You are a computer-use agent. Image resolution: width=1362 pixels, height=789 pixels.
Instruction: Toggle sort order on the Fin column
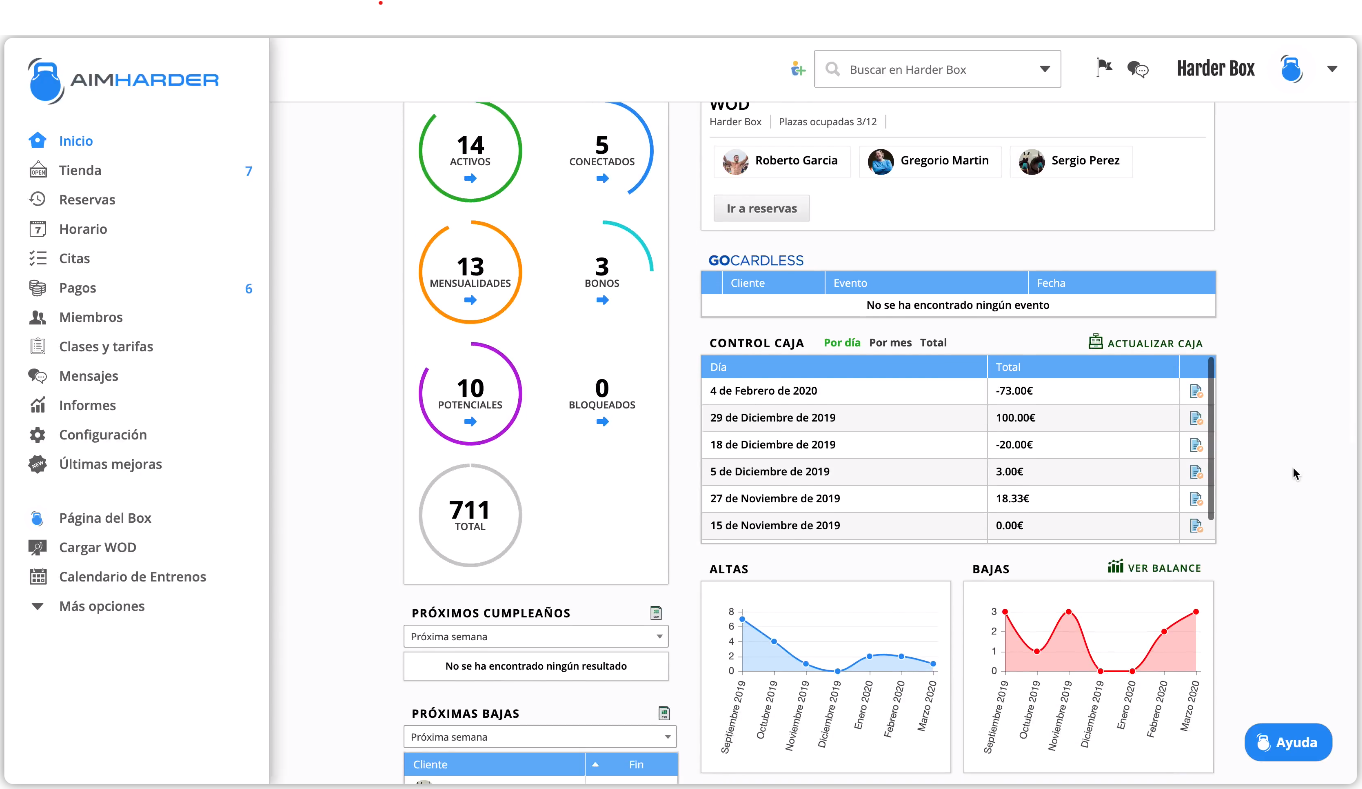(x=597, y=764)
